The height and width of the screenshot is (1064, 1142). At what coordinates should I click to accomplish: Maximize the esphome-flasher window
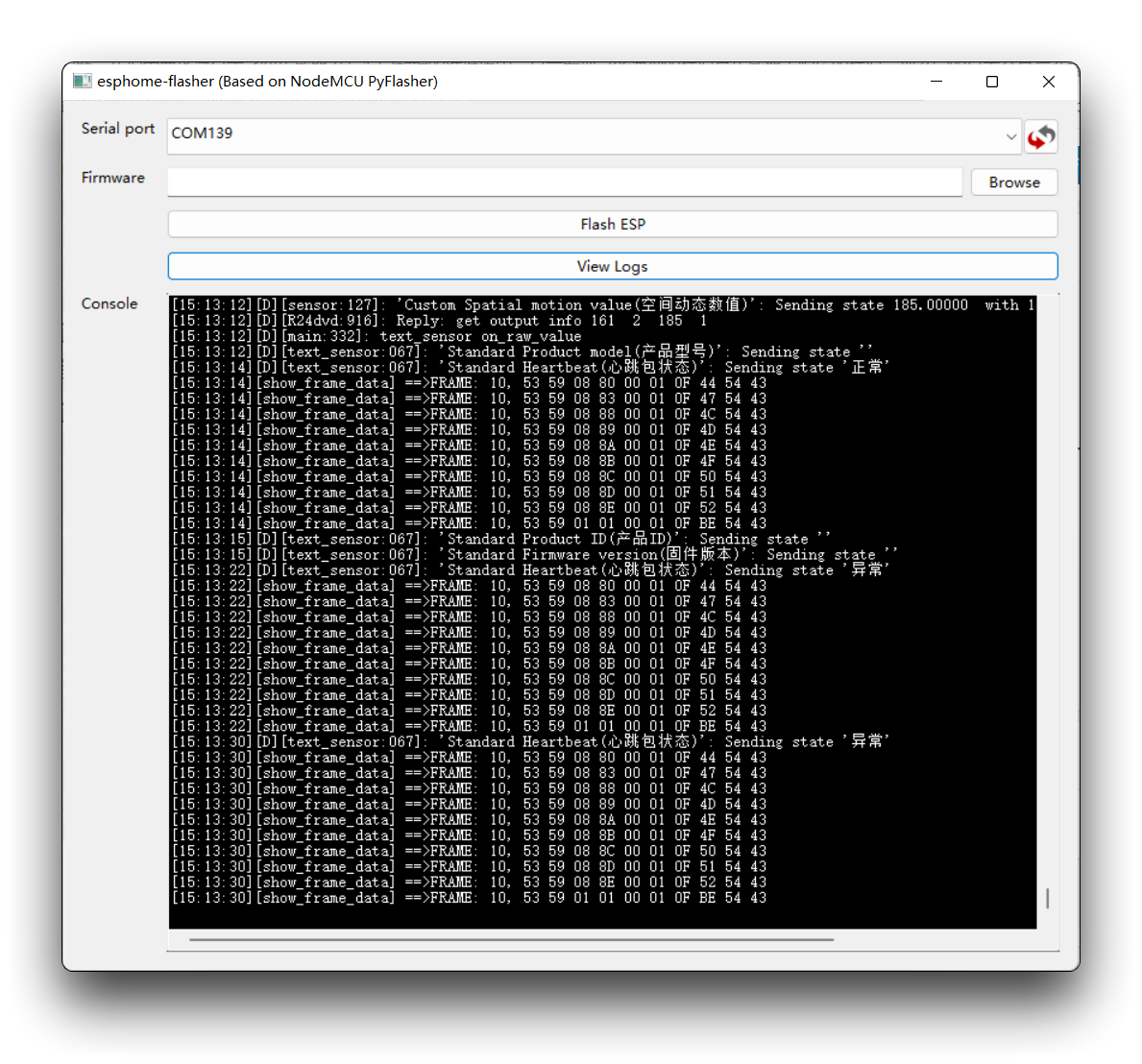pyautogui.click(x=992, y=82)
